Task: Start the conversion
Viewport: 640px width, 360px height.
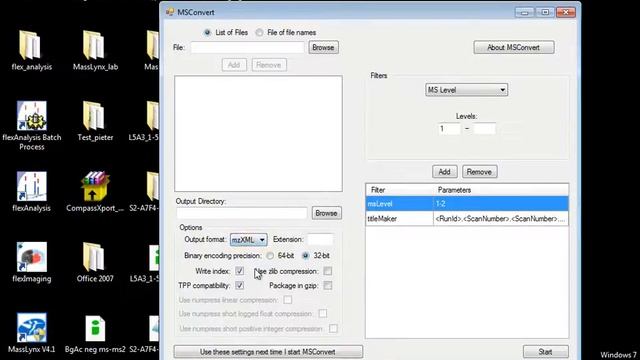Action: [x=545, y=352]
